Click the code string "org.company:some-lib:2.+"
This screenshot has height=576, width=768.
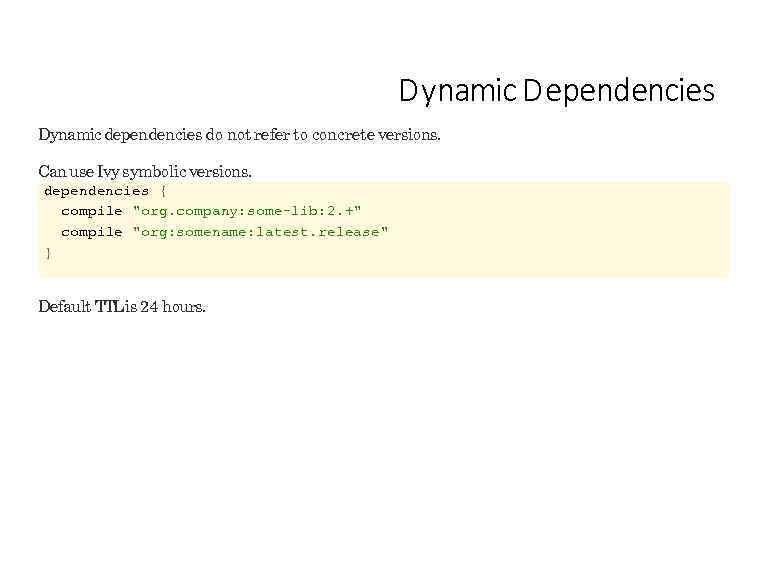(x=247, y=212)
